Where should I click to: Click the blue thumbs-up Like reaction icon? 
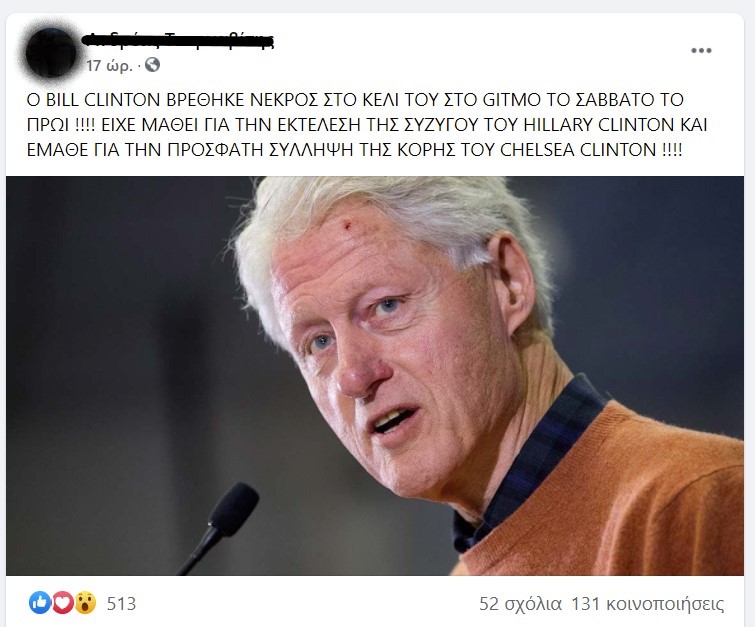tap(39, 602)
